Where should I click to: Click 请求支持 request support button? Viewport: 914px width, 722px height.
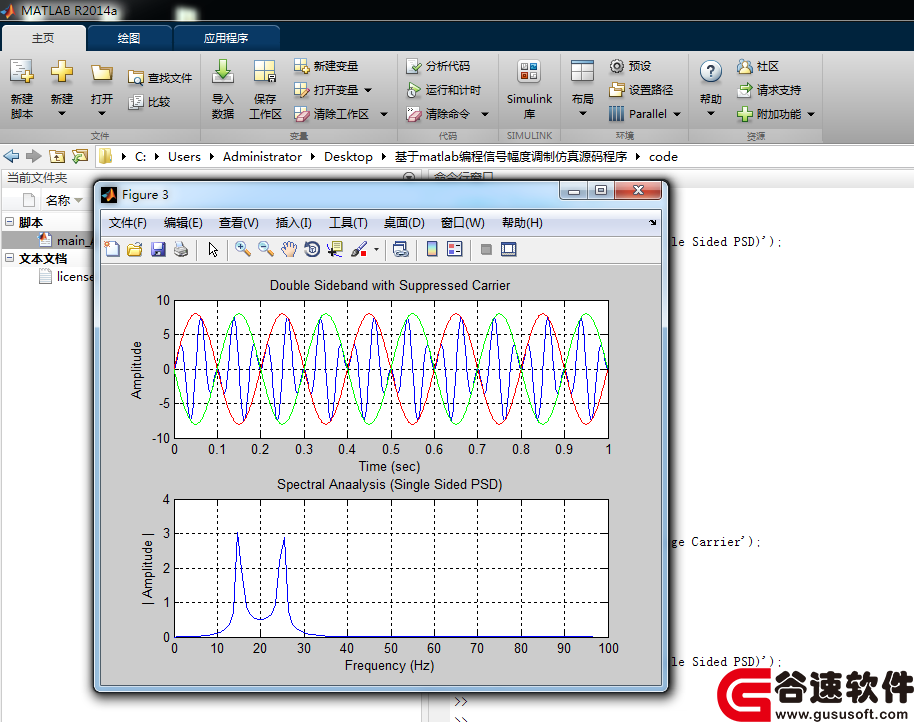769,90
